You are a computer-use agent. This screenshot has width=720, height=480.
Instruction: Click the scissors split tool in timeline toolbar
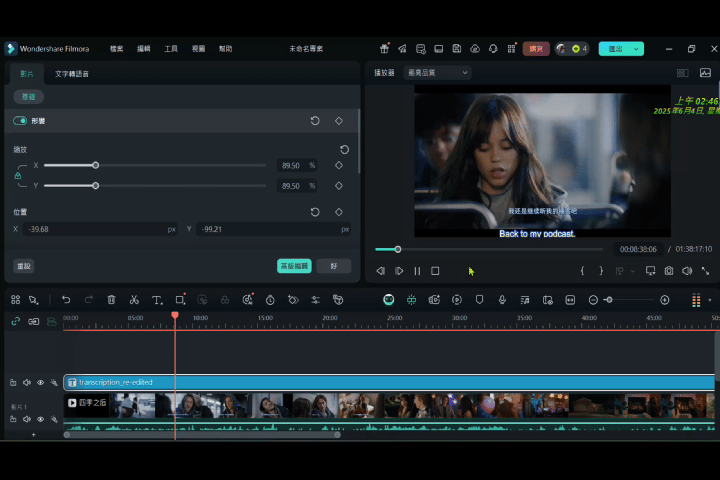pyautogui.click(x=134, y=300)
